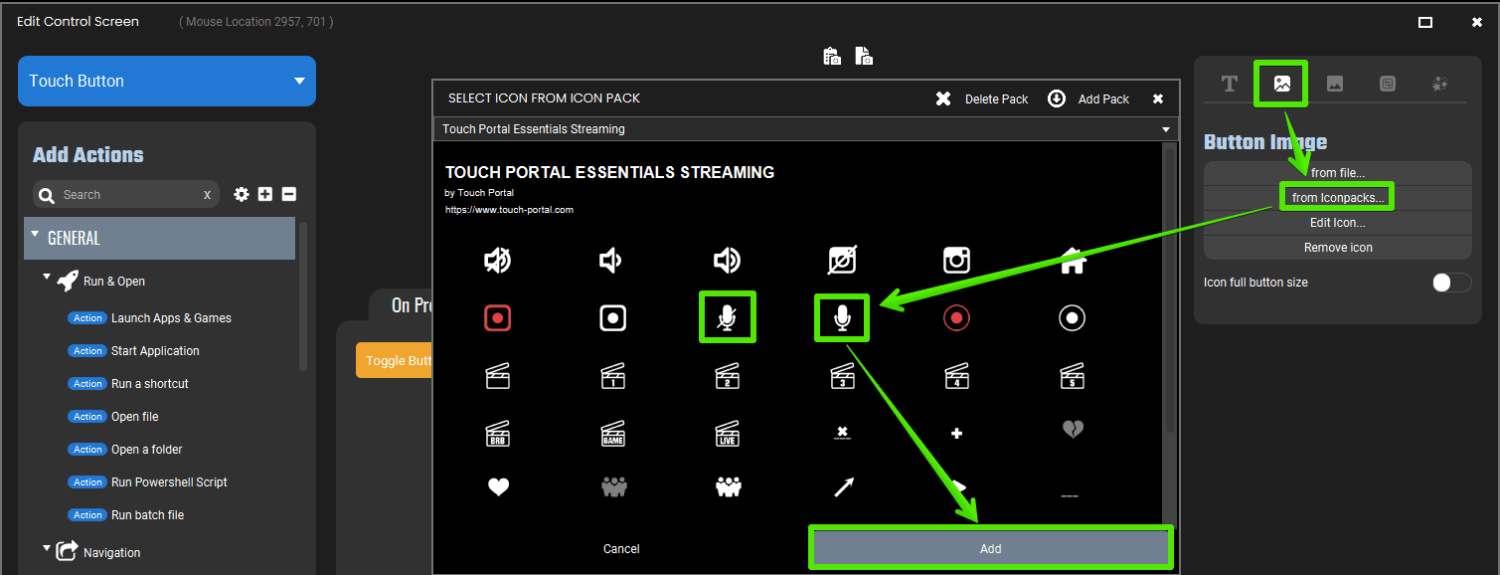Open the Touch Button type dropdown
The height and width of the screenshot is (575, 1500).
(x=167, y=81)
